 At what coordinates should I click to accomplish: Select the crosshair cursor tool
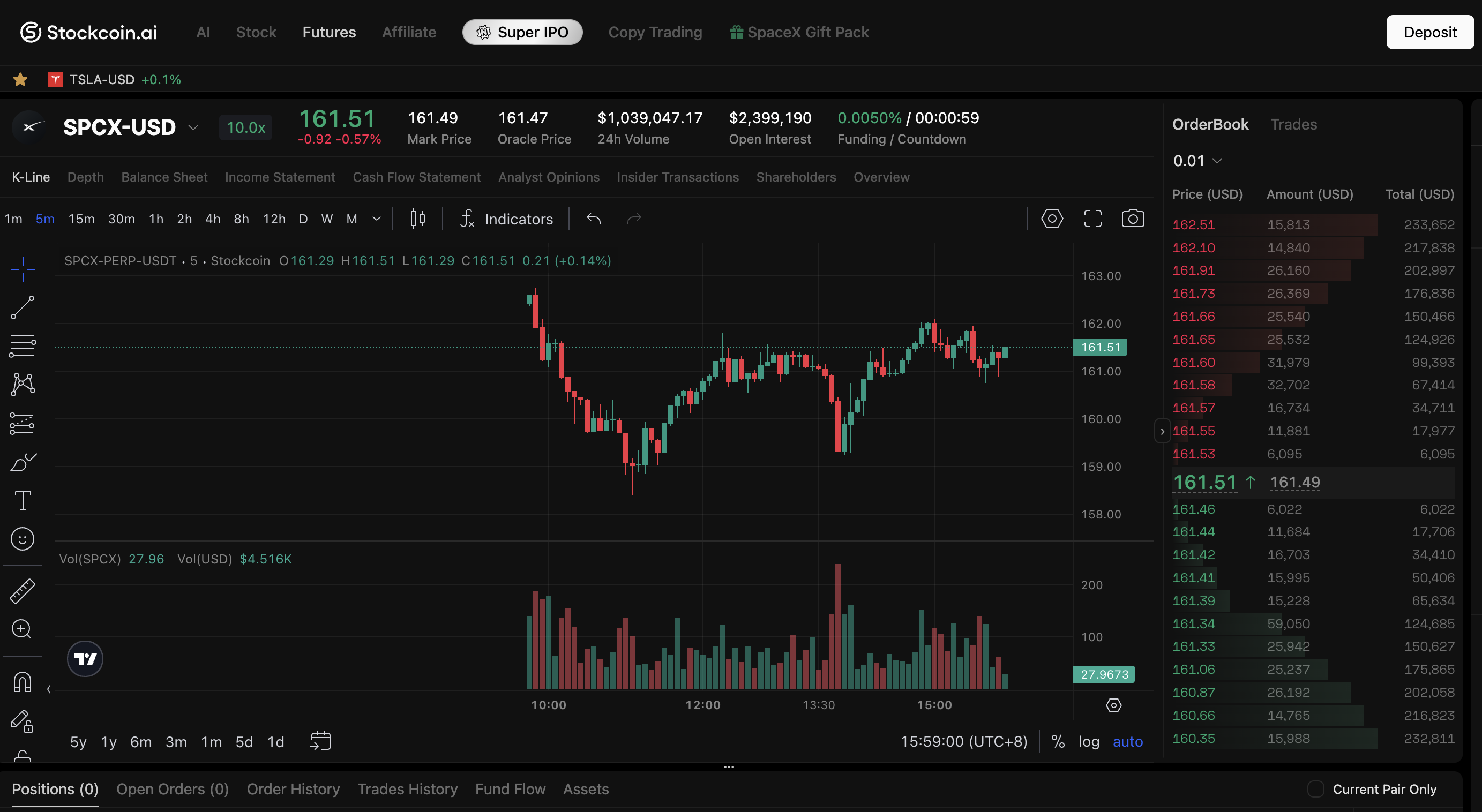pos(23,269)
